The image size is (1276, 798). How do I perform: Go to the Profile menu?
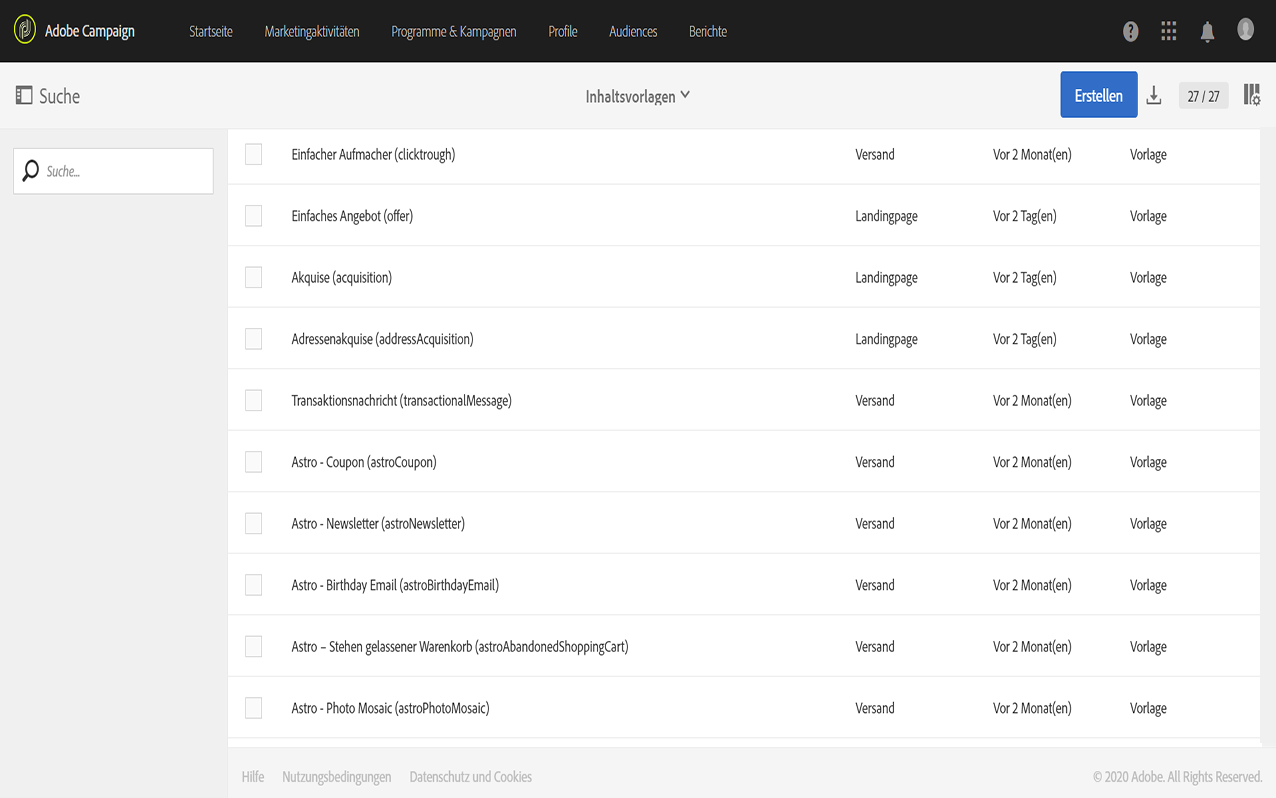(563, 32)
